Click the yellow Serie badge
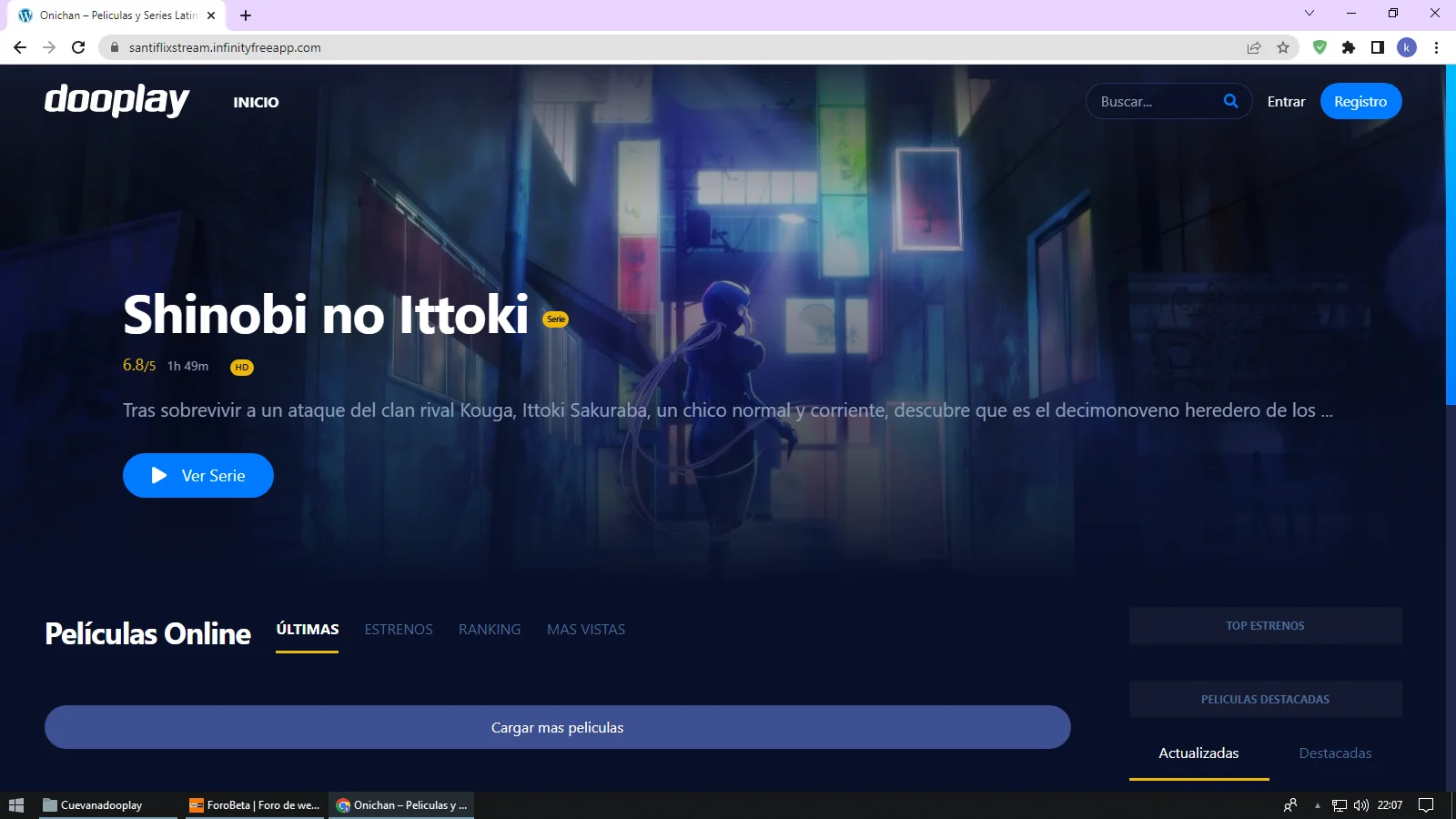Screen dimensions: 1456x819 point(555,318)
